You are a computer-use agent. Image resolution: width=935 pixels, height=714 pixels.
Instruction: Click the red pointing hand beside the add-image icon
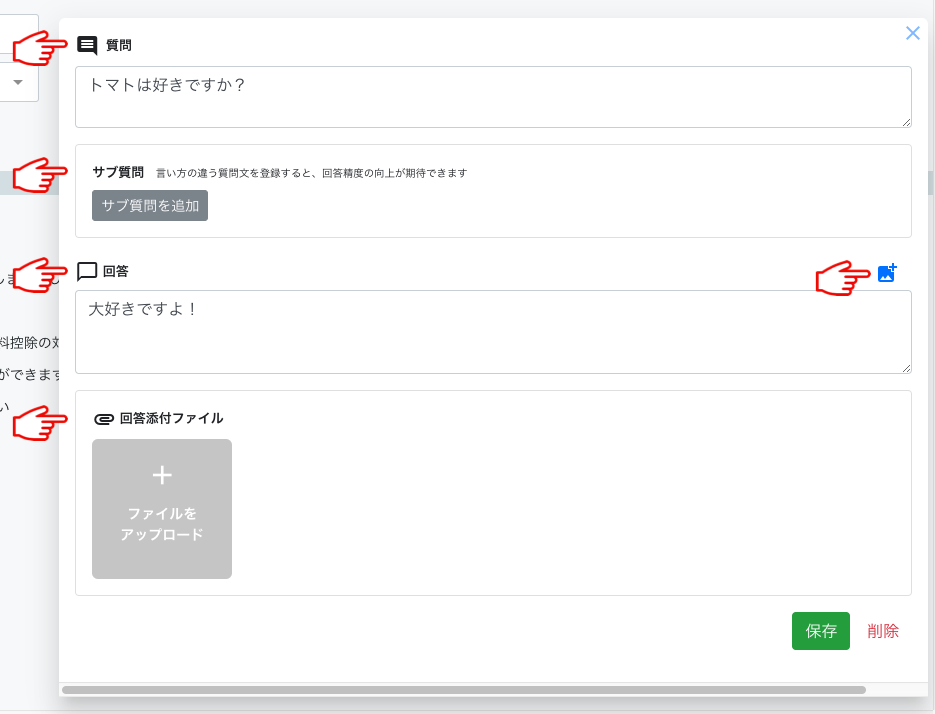(842, 278)
